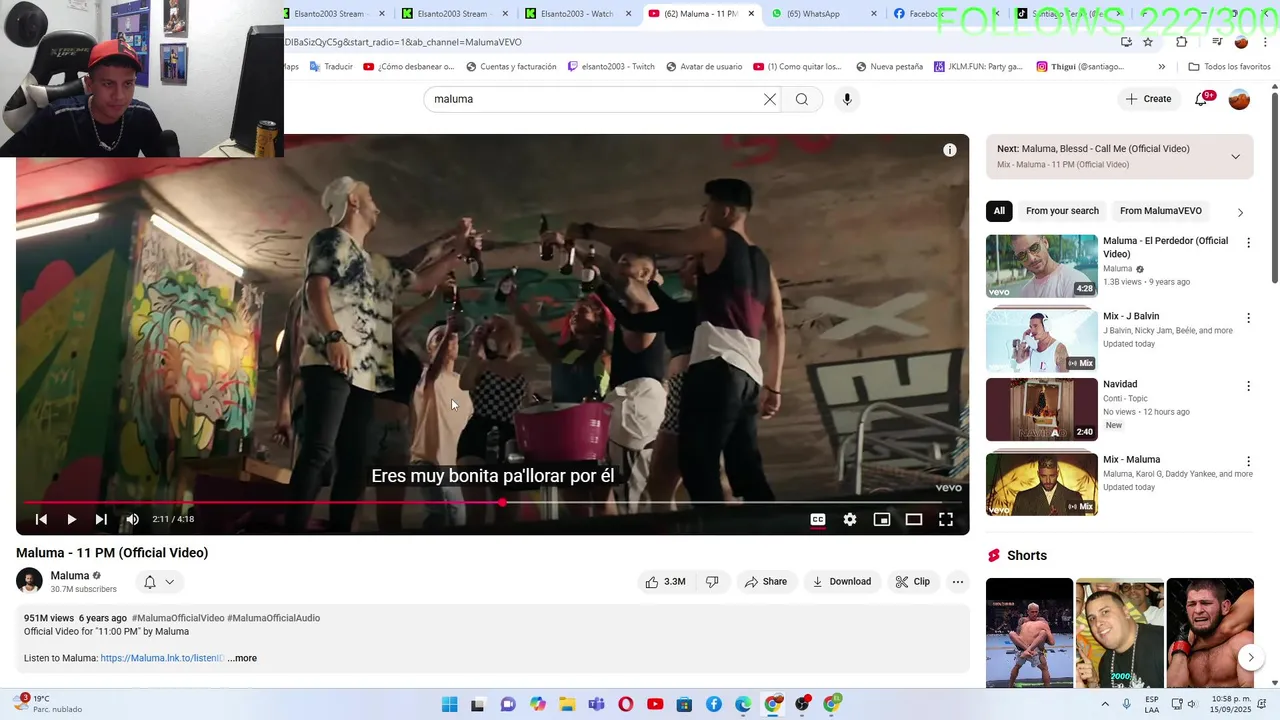The height and width of the screenshot is (720, 1280).
Task: Open the Windows Start menu
Action: pyautogui.click(x=449, y=704)
